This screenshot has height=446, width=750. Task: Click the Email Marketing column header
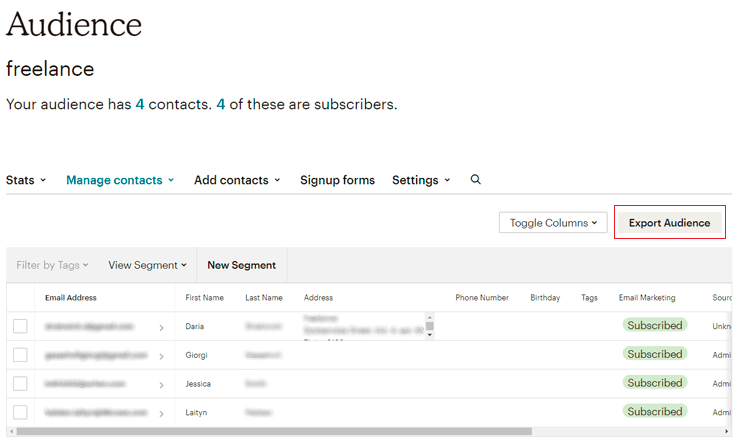pyautogui.click(x=647, y=298)
